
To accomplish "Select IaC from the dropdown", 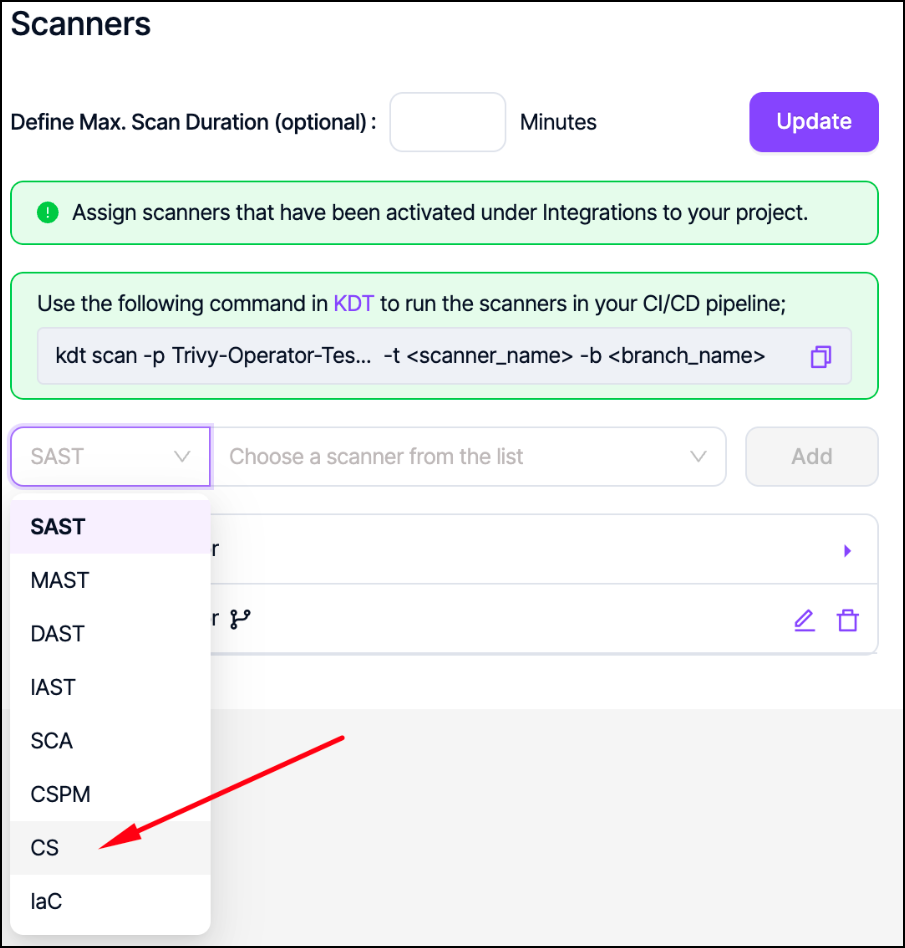I will [x=46, y=902].
